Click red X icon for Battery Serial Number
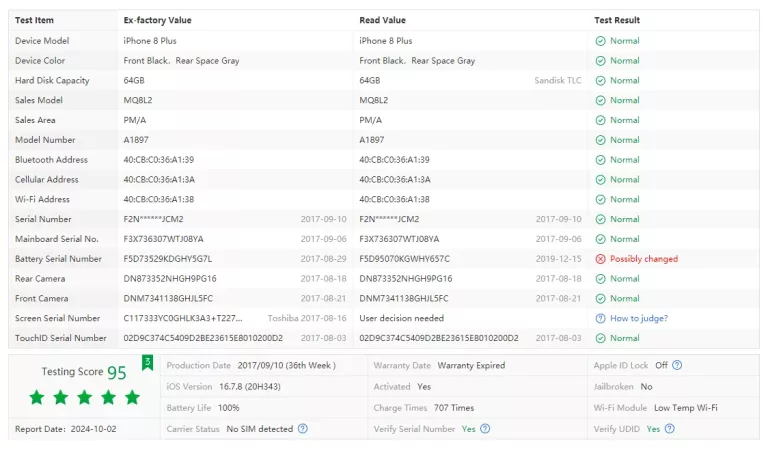Image resolution: width=768 pixels, height=449 pixels. click(x=600, y=259)
